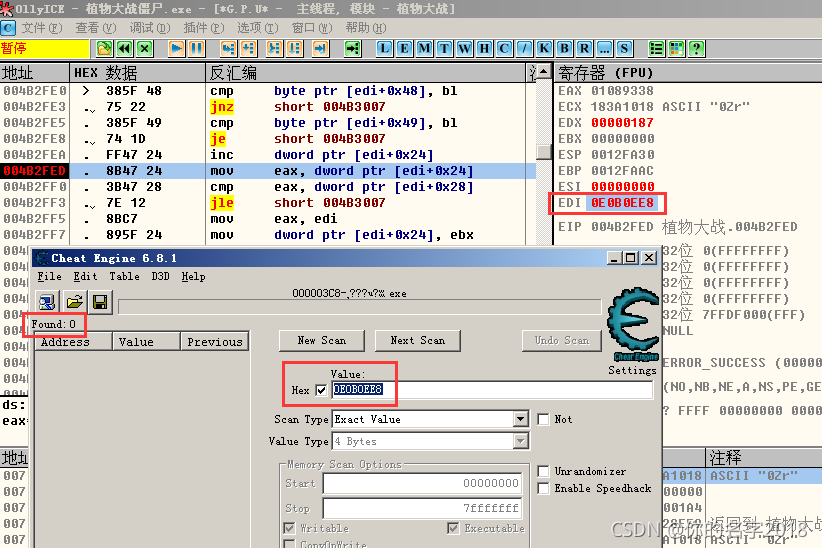Click the OllyICE open file toolbar icon
This screenshot has height=548, width=822.
tap(104, 49)
